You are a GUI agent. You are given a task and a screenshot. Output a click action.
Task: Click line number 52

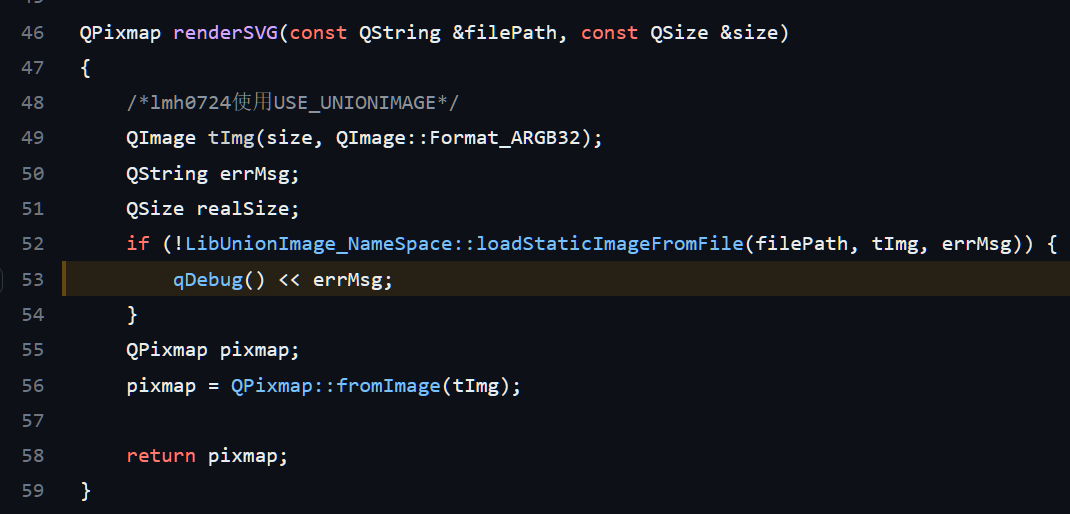pyautogui.click(x=32, y=243)
